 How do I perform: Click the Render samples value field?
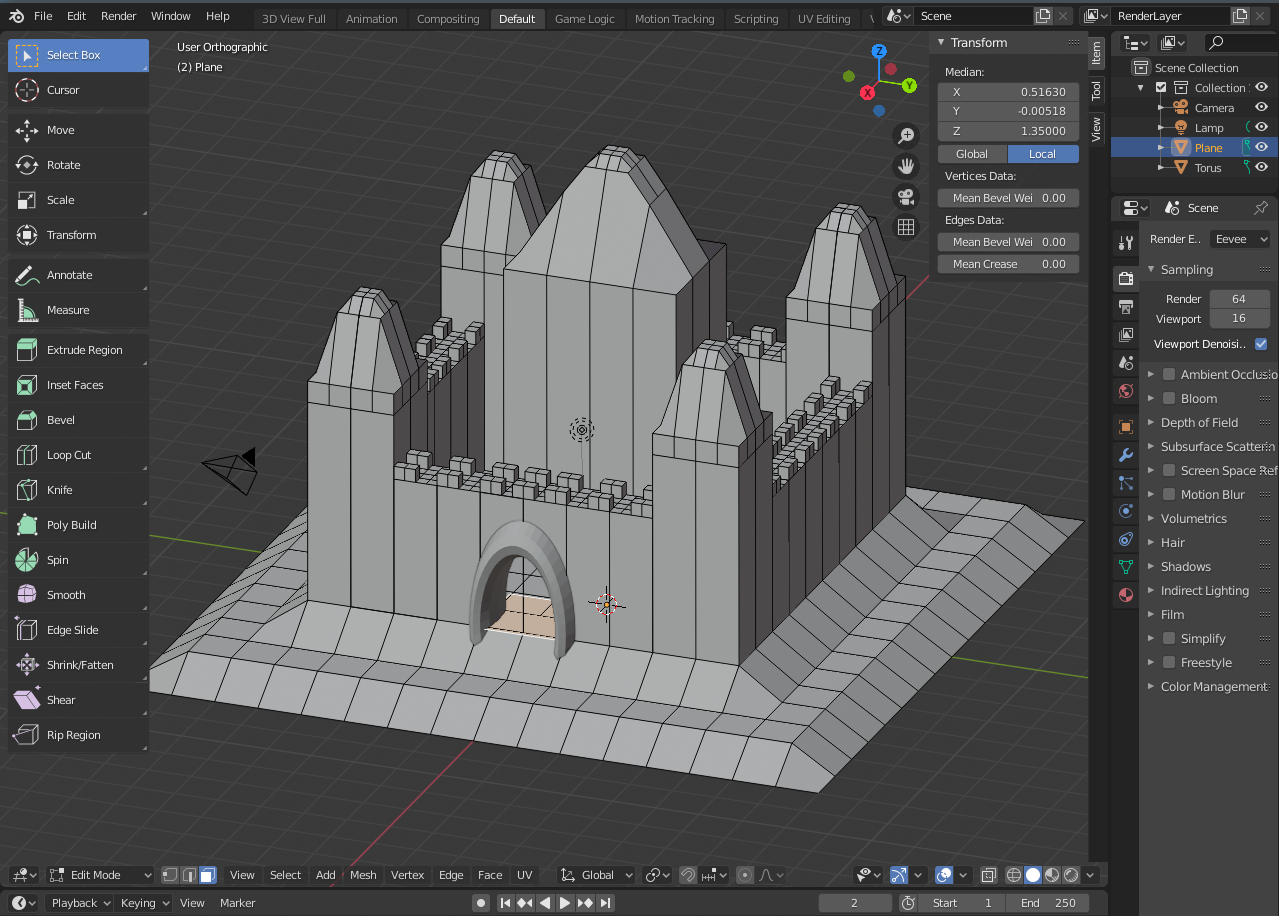coord(1239,299)
